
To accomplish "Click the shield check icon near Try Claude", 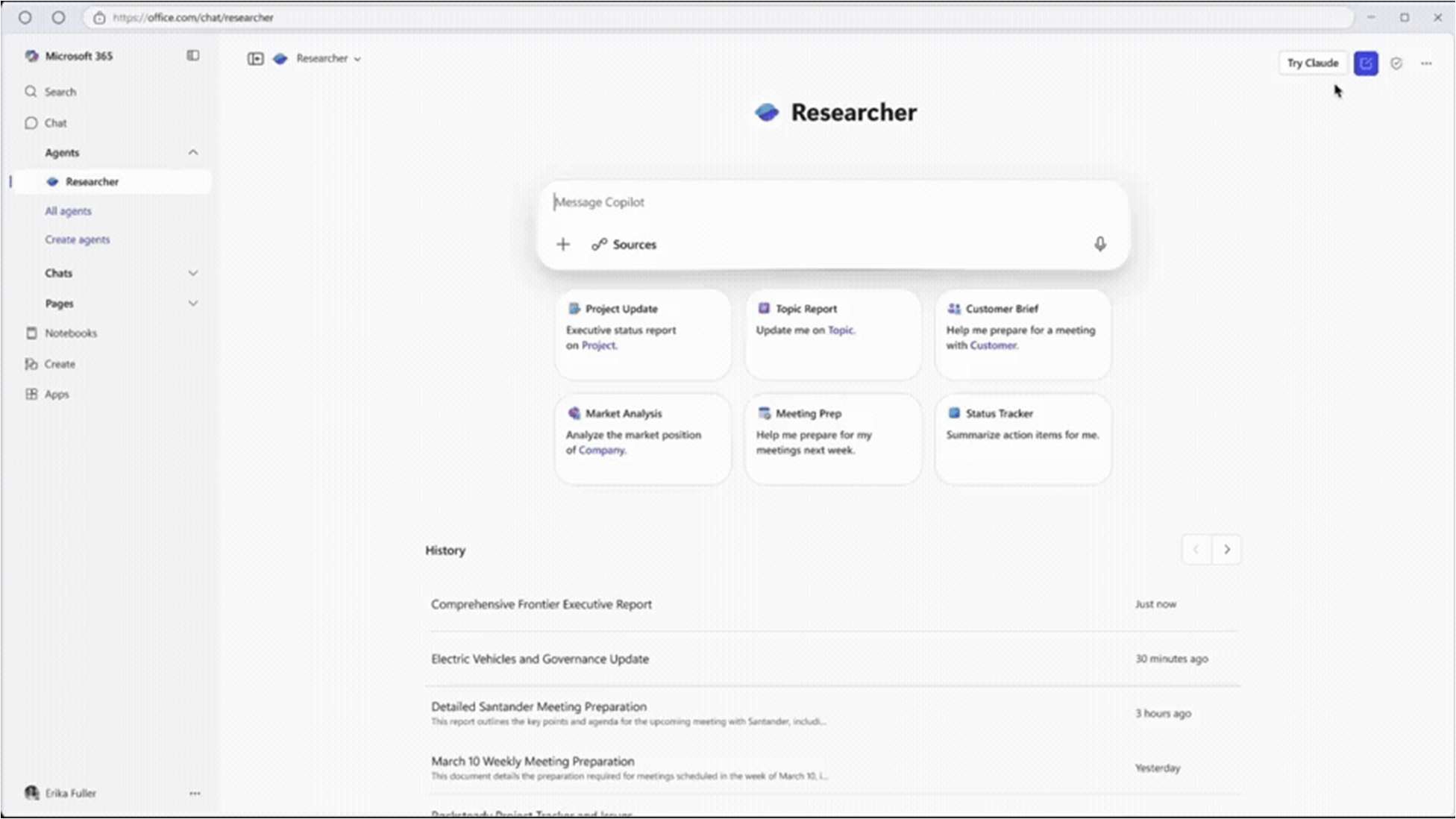I will pos(1396,63).
